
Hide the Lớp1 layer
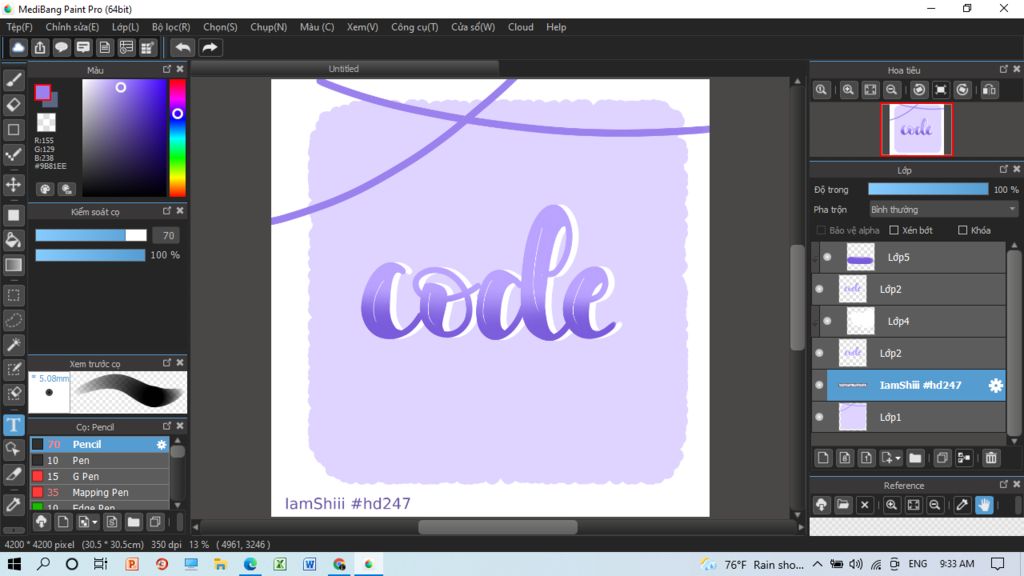coord(820,417)
